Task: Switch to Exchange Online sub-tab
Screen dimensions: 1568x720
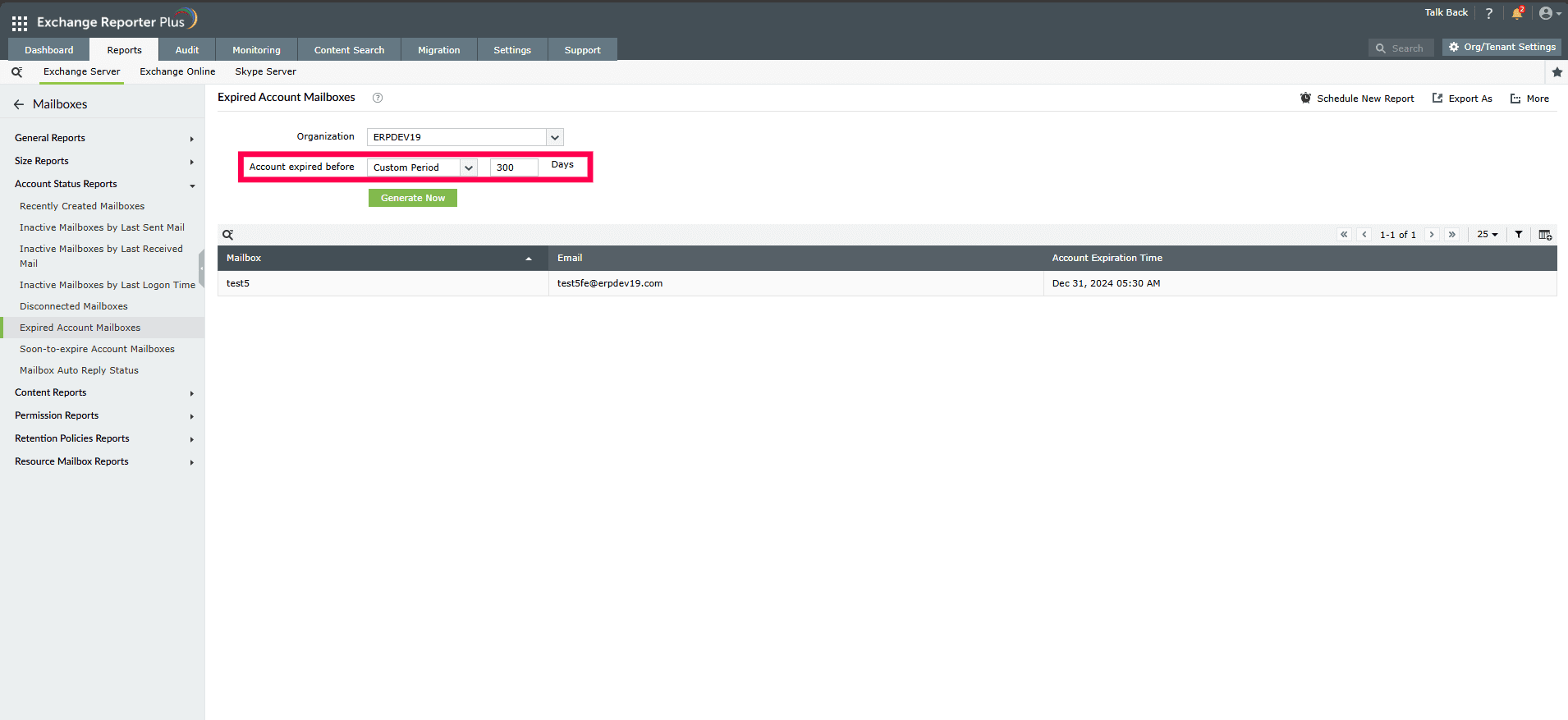Action: (x=177, y=72)
